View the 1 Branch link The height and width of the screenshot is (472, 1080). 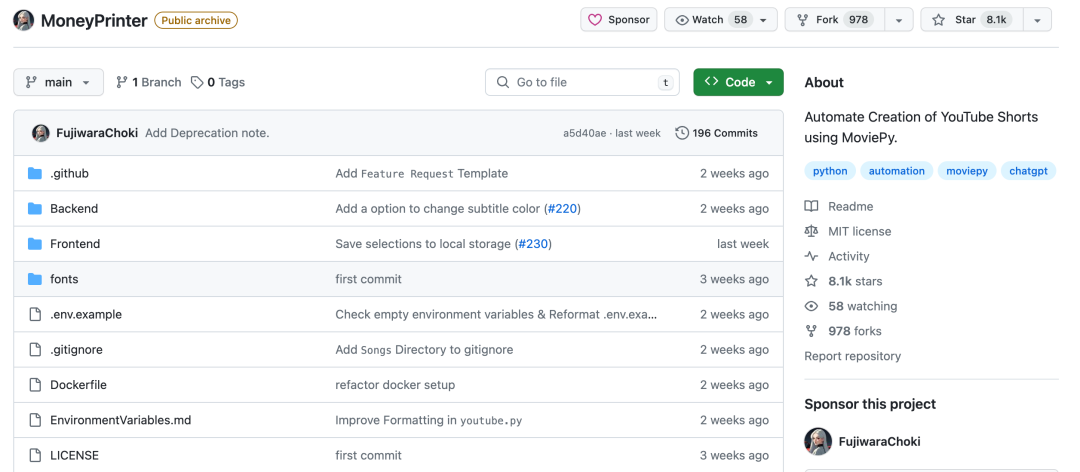pos(148,82)
